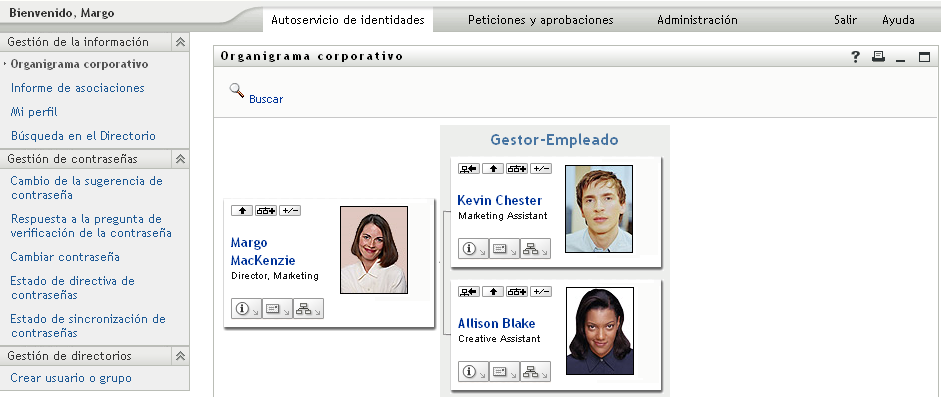Open the info icon for Kevin Chester
Image resolution: width=941 pixels, height=397 pixels.
(474, 249)
